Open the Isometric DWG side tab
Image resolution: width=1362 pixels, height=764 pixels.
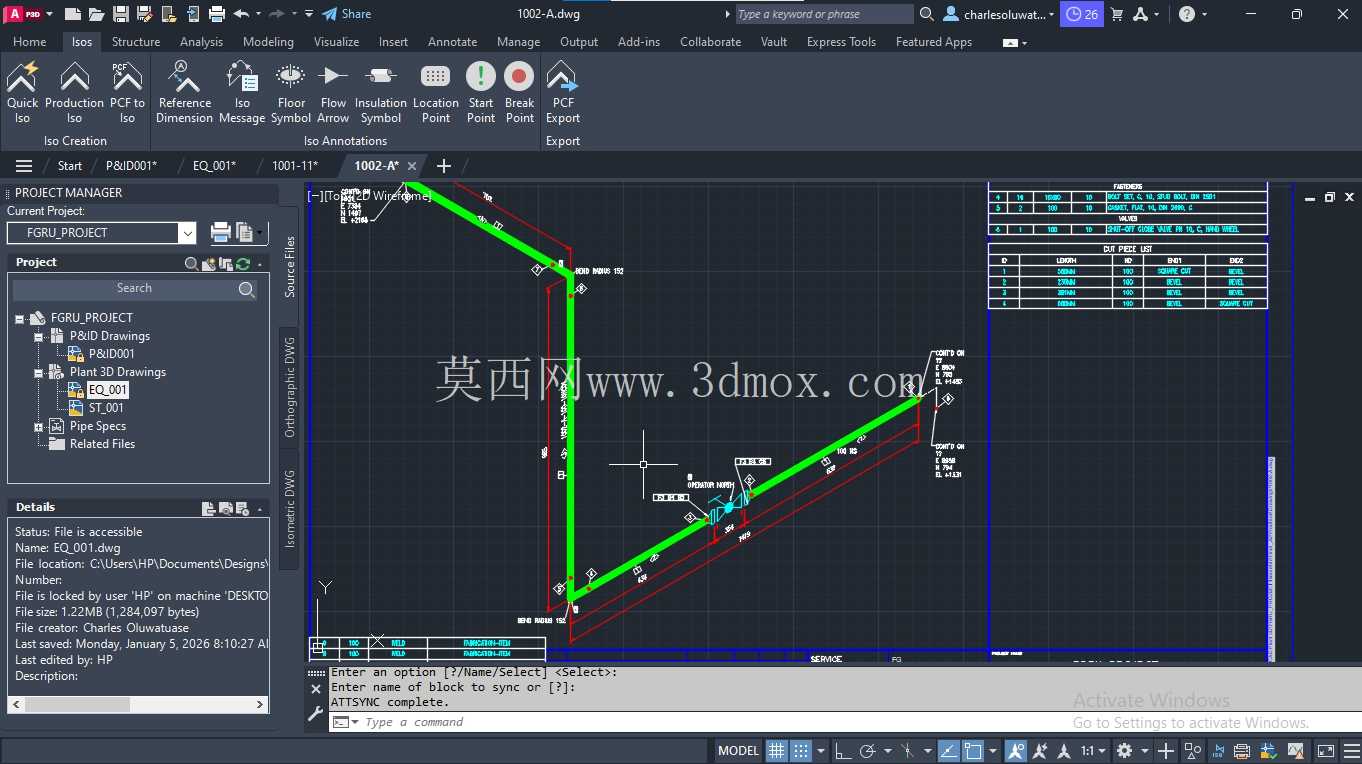pyautogui.click(x=290, y=509)
